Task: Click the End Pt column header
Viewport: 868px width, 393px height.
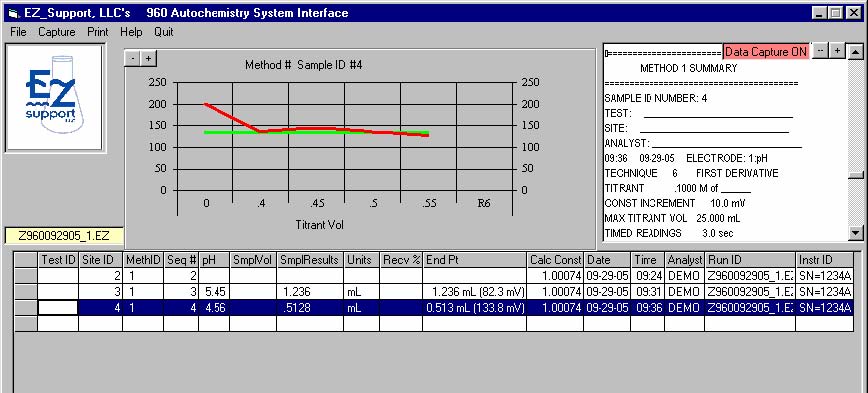Action: click(474, 260)
